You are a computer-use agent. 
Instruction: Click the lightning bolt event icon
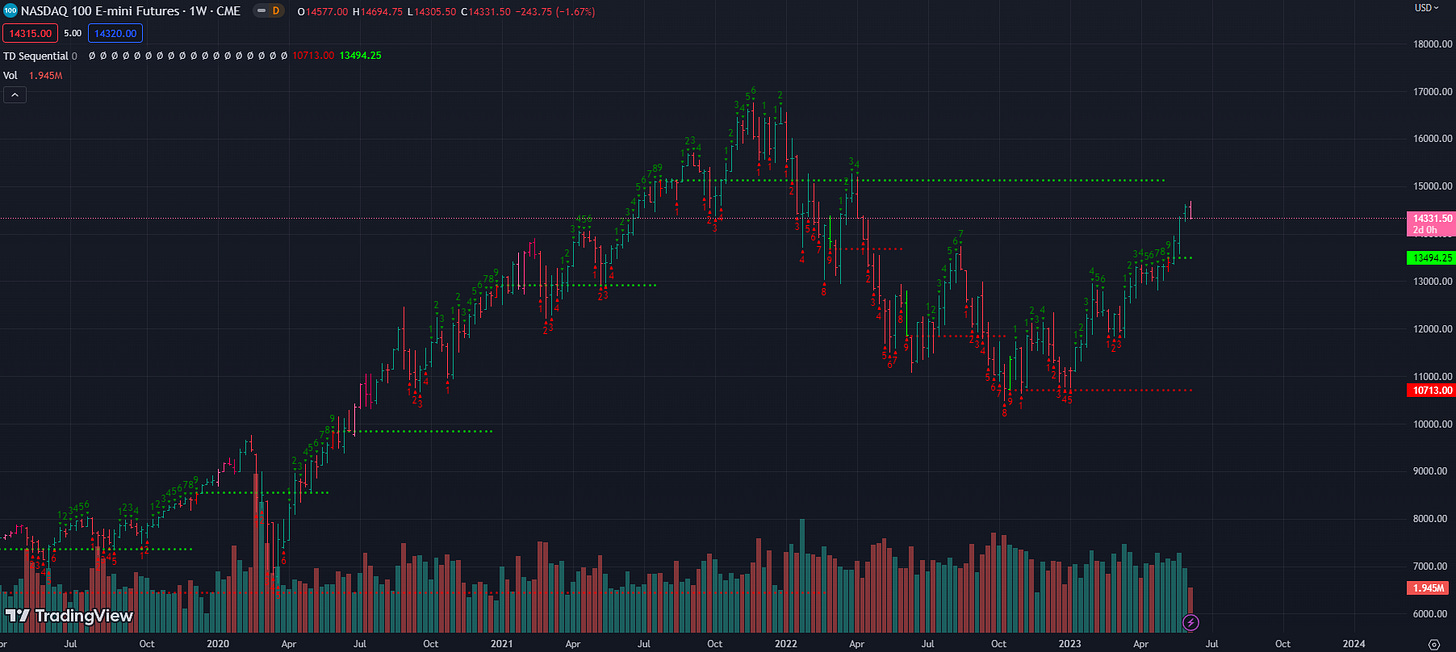pyautogui.click(x=1191, y=622)
